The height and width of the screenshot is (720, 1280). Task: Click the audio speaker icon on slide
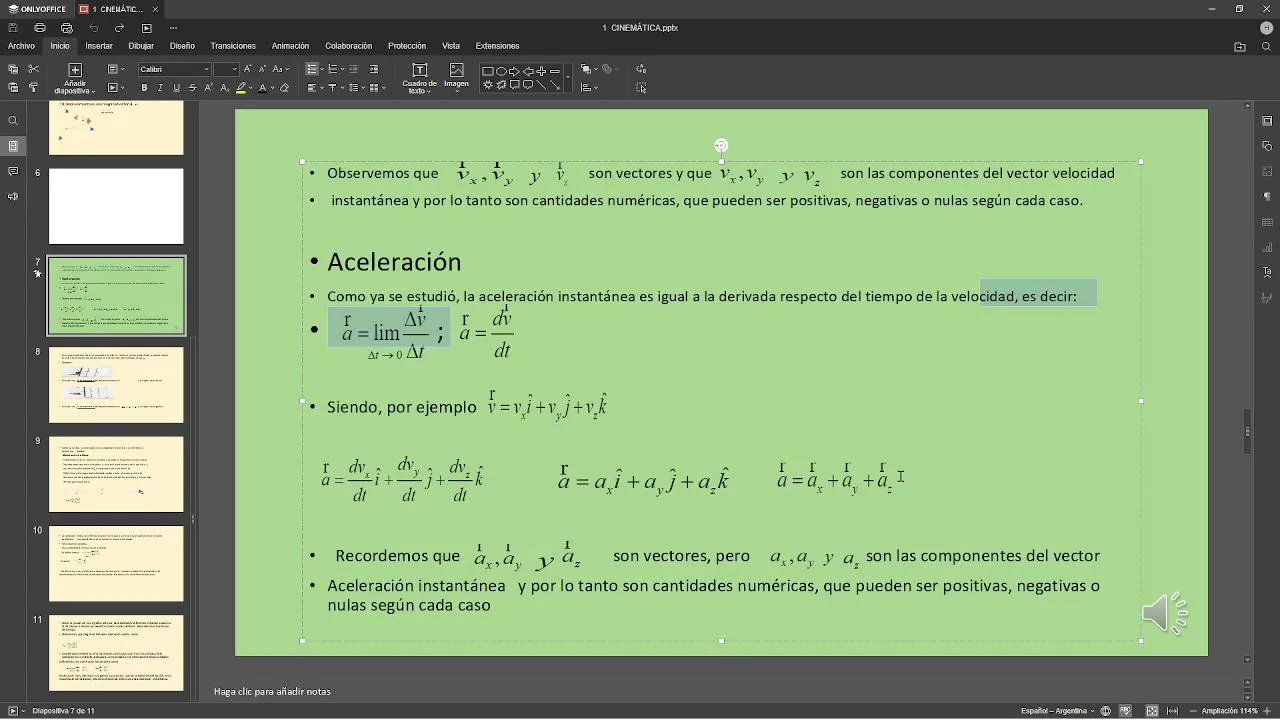click(1165, 613)
